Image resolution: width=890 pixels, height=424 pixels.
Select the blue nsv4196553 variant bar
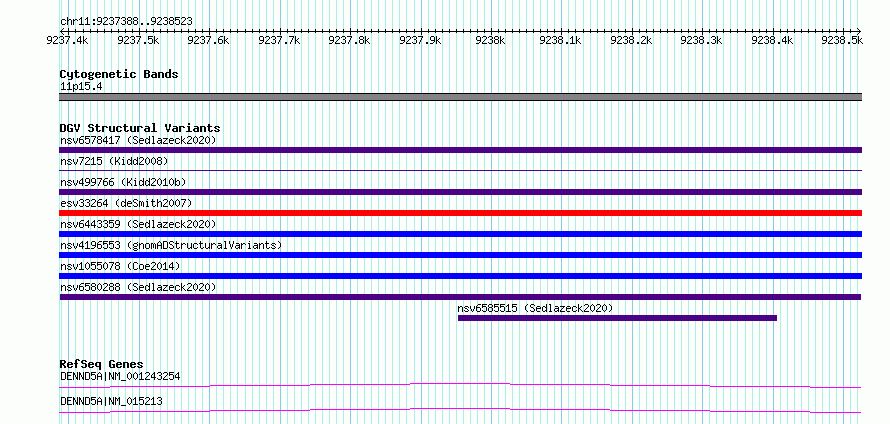click(460, 255)
